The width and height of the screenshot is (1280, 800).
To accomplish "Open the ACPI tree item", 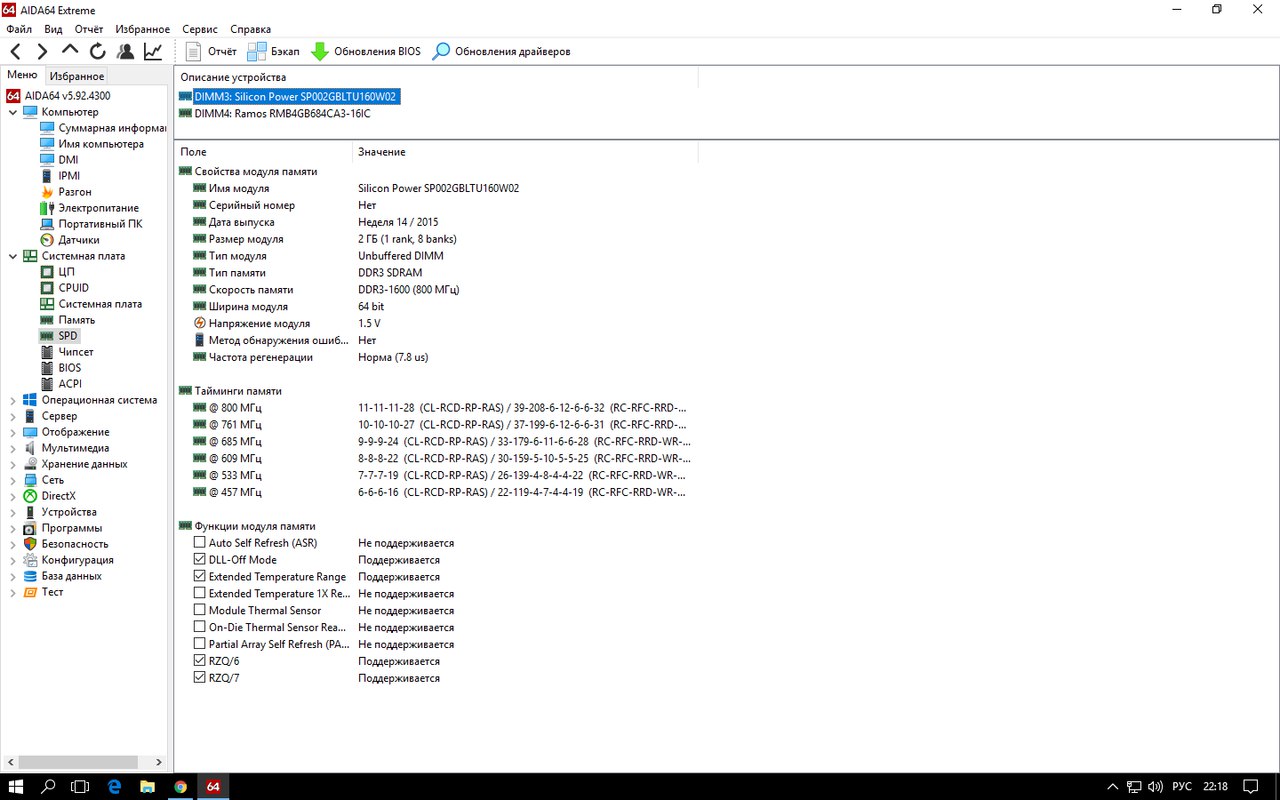I will (x=61, y=384).
